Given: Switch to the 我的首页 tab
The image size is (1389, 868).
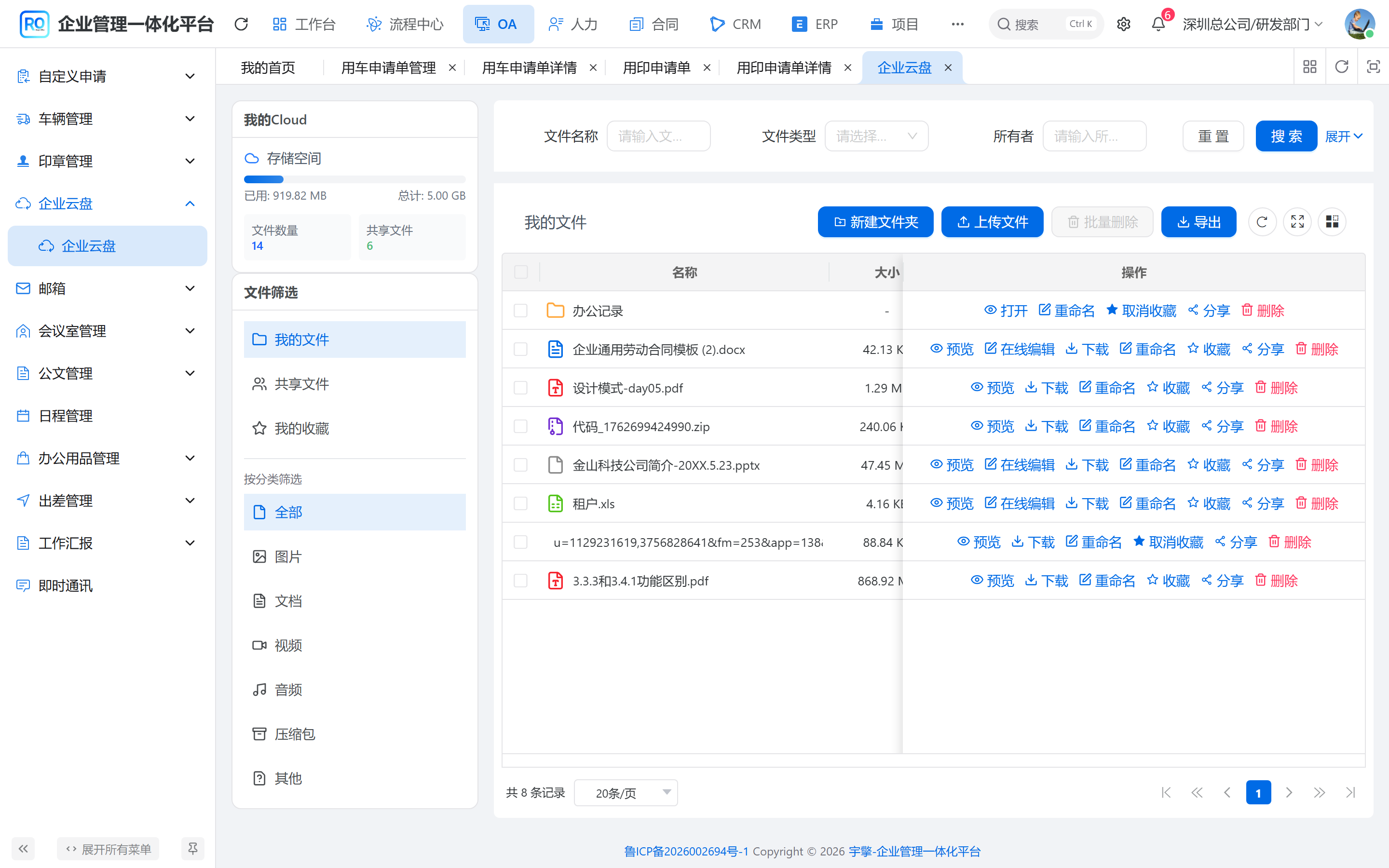Looking at the screenshot, I should point(268,68).
